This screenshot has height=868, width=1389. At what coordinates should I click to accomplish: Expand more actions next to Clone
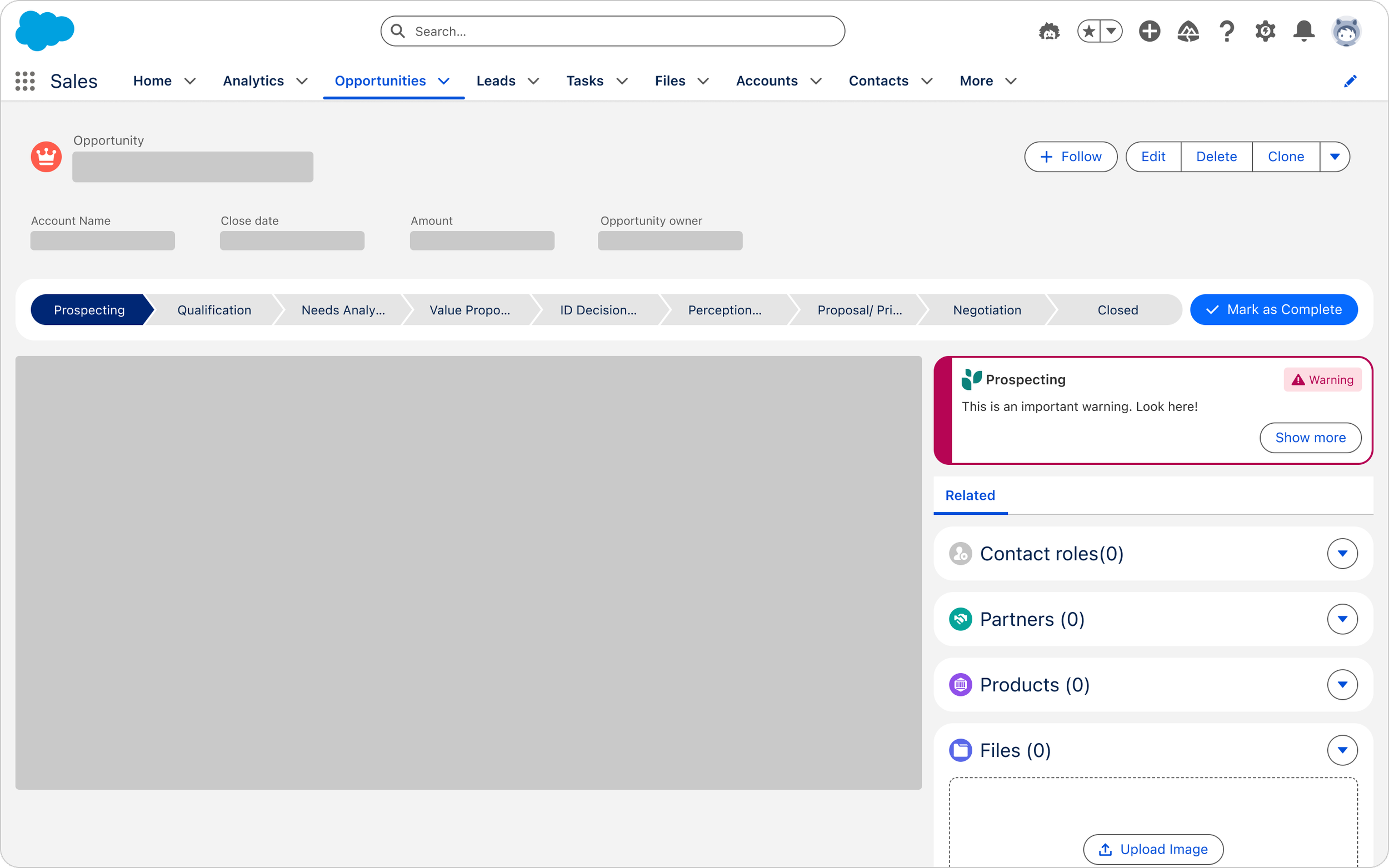pos(1335,157)
